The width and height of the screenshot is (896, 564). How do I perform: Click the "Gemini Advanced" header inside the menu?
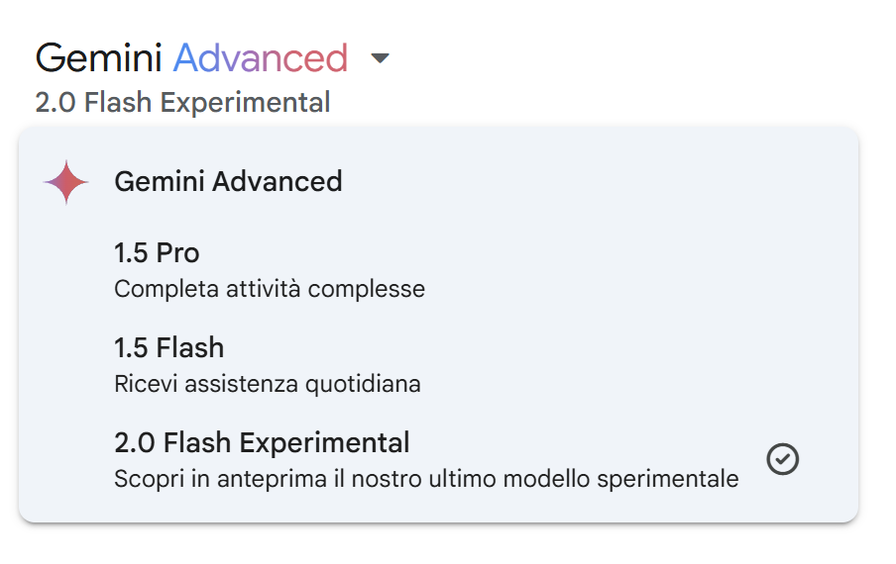[x=228, y=182]
